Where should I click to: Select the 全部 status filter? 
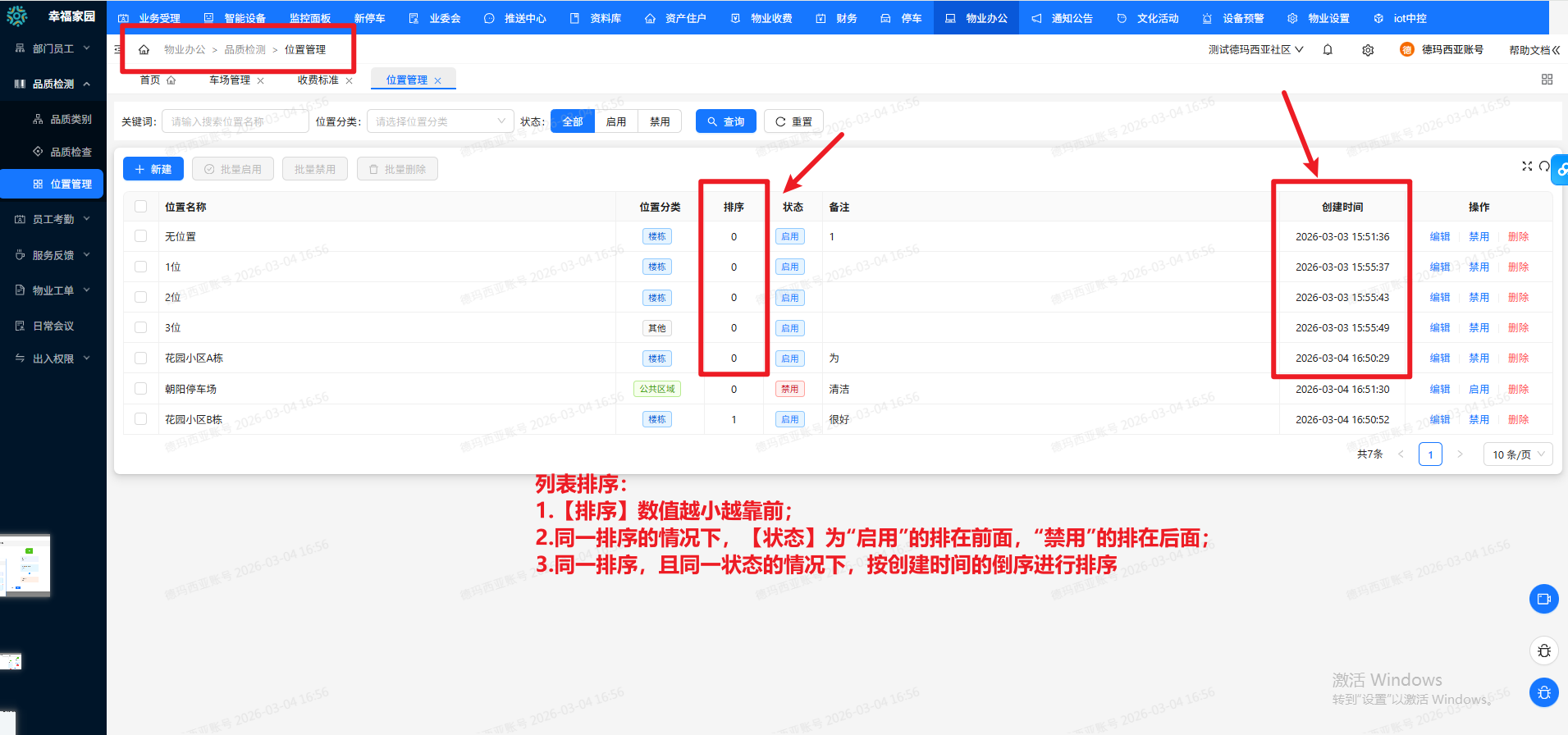573,121
